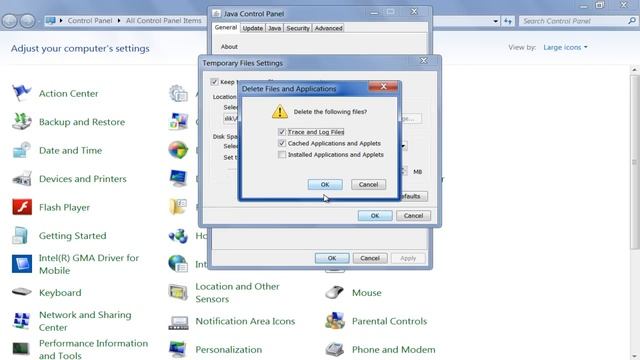Viewport: 640px width, 360px height.
Task: Open the Backup and Restore icon
Action: (21, 122)
